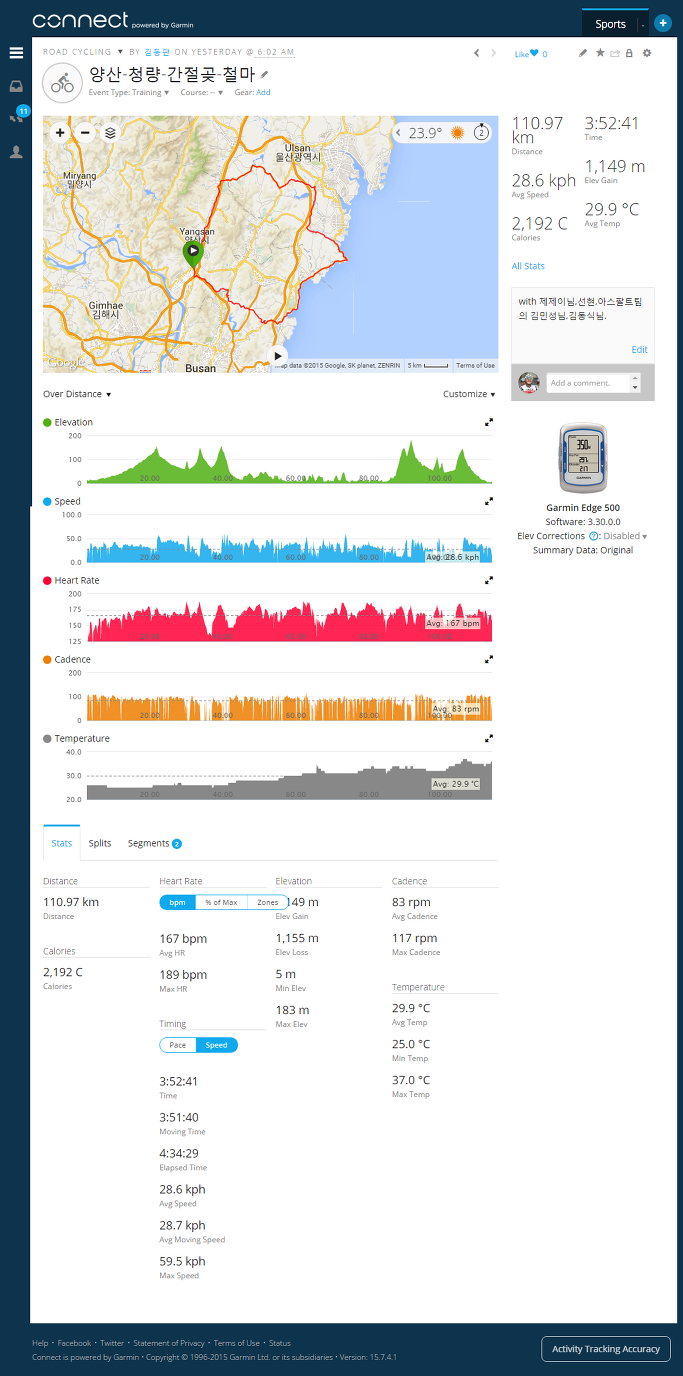
Task: Go to previous activity arrow
Action: pos(477,53)
